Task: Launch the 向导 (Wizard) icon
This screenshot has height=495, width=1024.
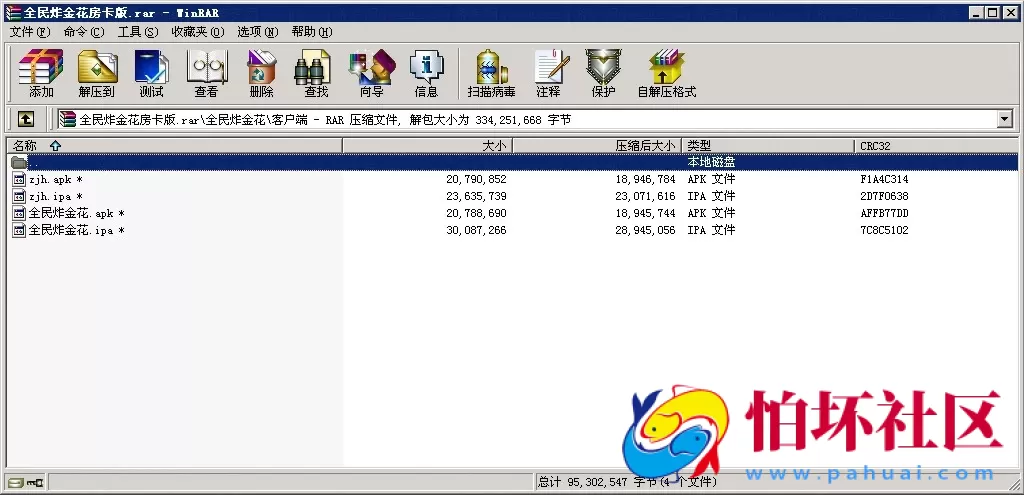Action: click(371, 73)
